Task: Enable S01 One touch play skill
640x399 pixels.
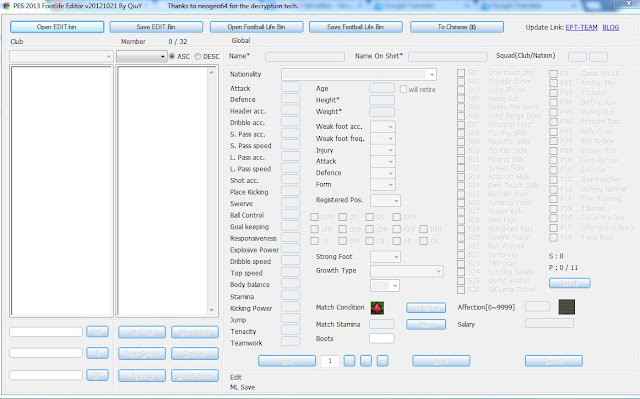Action: [x=461, y=73]
